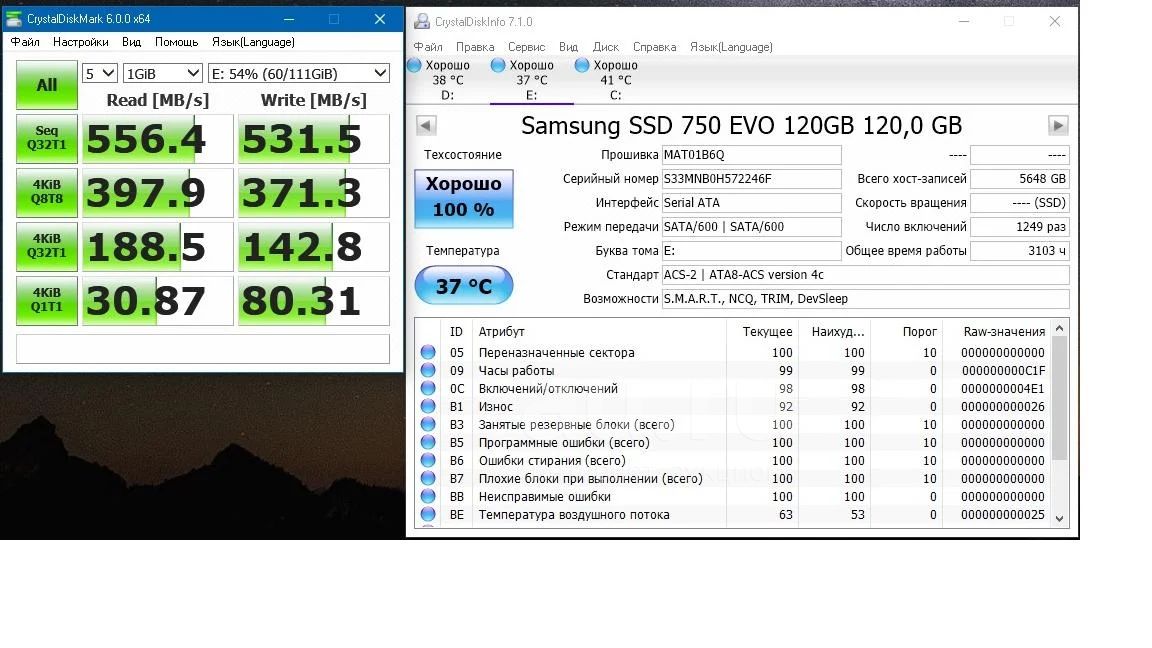Image resolution: width=1152 pixels, height=648 pixels.
Task: Open Сервис menu in CrystalDiskInfo
Action: pyautogui.click(x=527, y=47)
